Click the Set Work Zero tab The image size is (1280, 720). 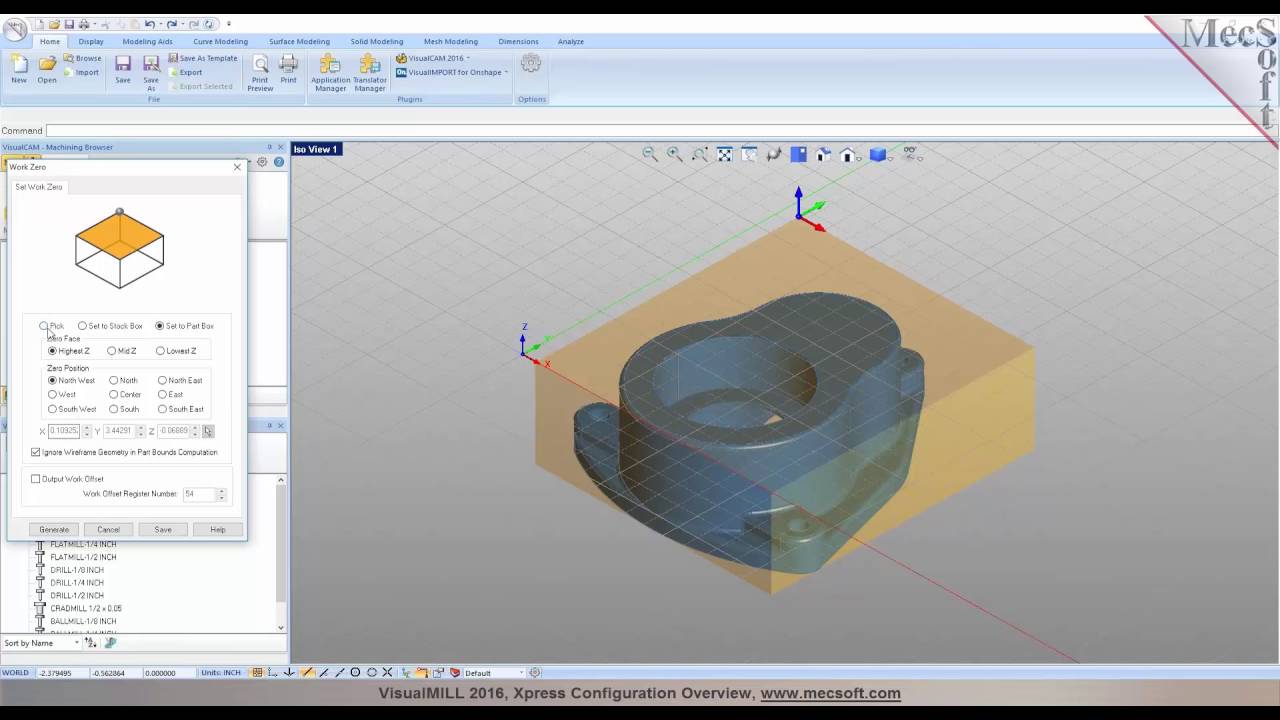39,187
